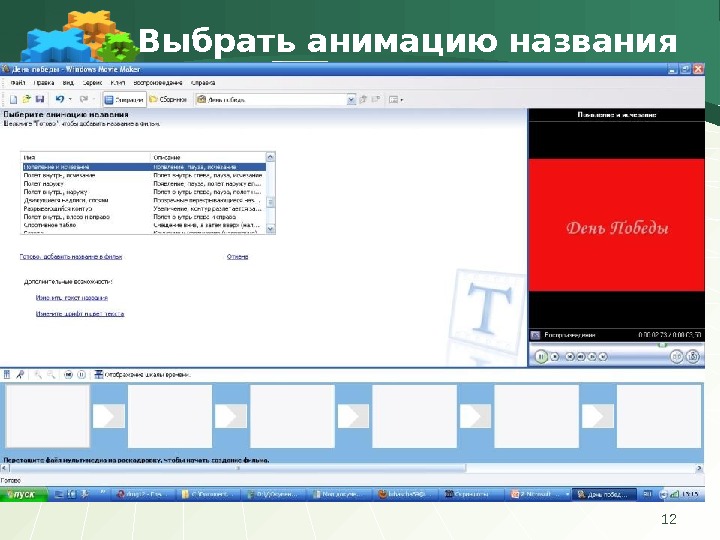This screenshot has width=720, height=540.
Task: Click Изменить шрифт и цвет текста link
Action: point(80,314)
